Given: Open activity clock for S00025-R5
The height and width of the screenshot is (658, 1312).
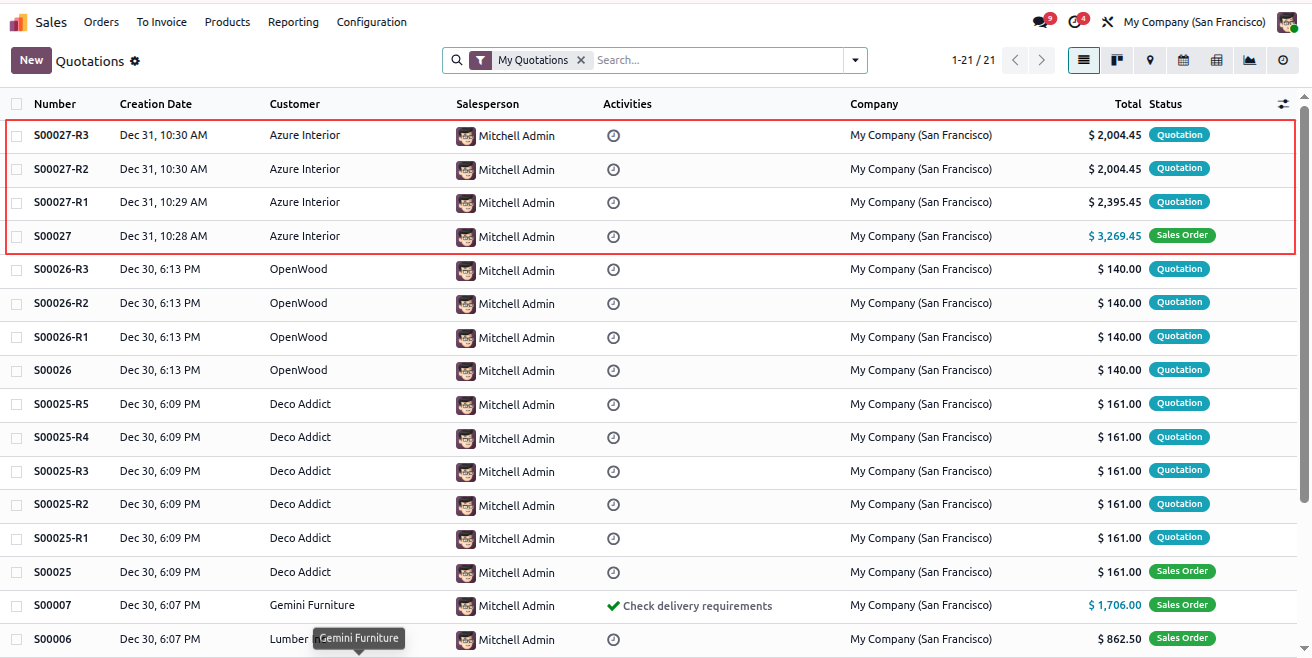Looking at the screenshot, I should click(x=613, y=405).
